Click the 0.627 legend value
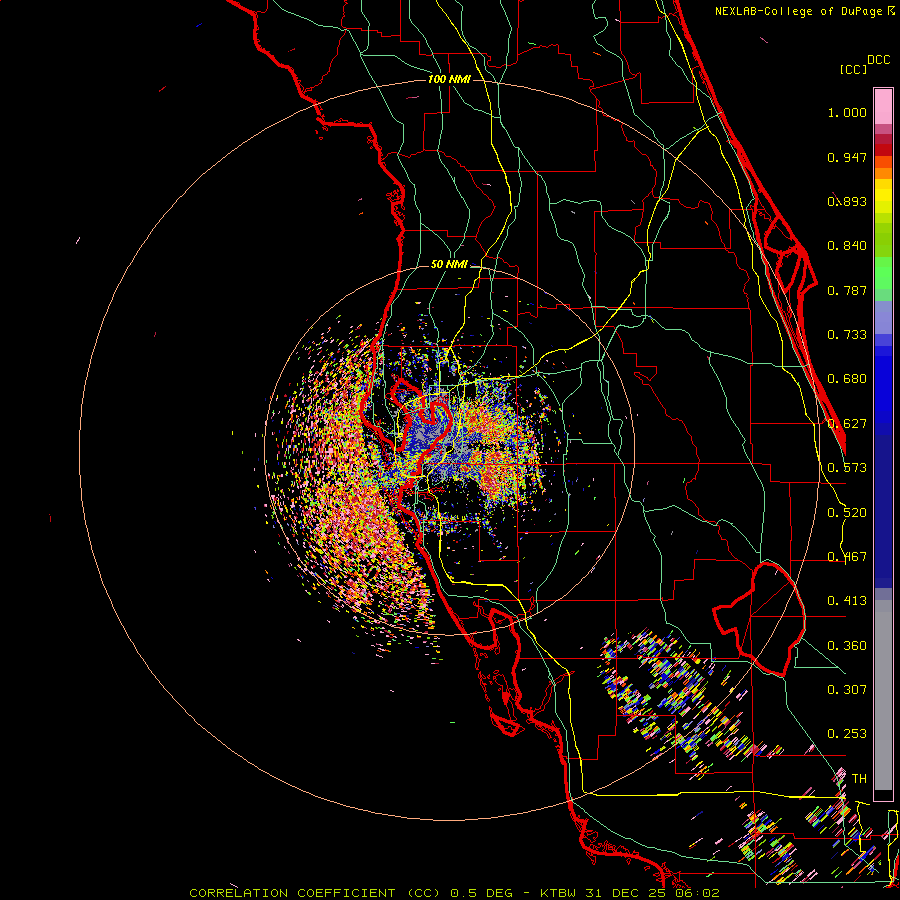The width and height of the screenshot is (900, 900). 847,424
